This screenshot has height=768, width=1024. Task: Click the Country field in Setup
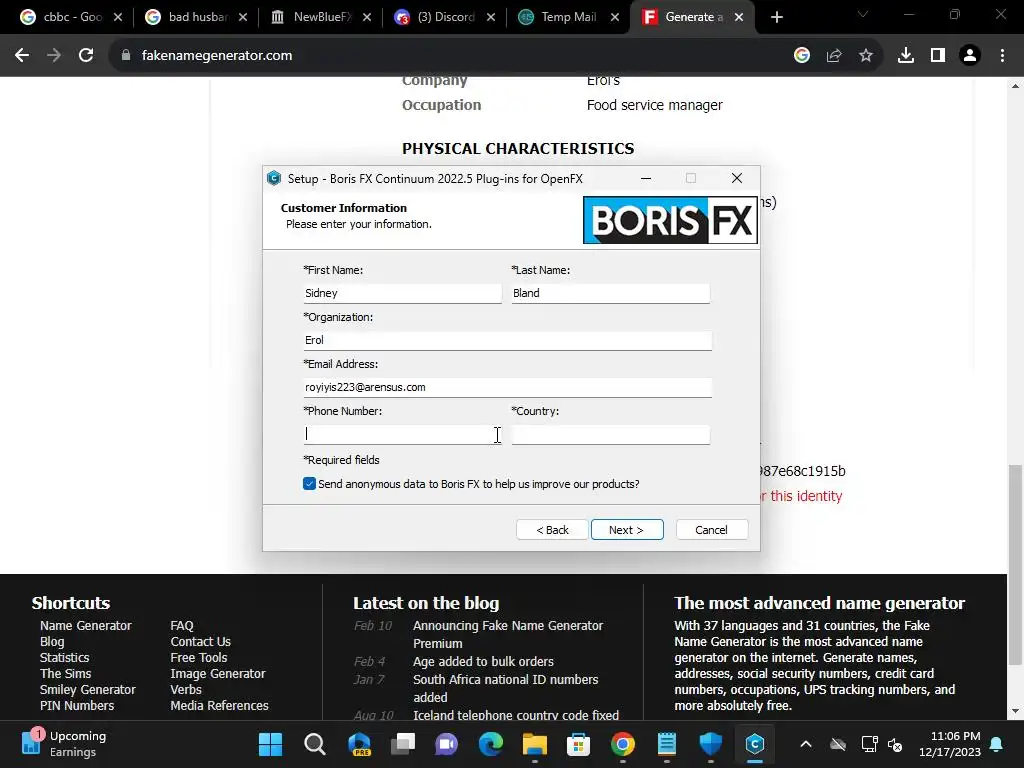(x=611, y=434)
